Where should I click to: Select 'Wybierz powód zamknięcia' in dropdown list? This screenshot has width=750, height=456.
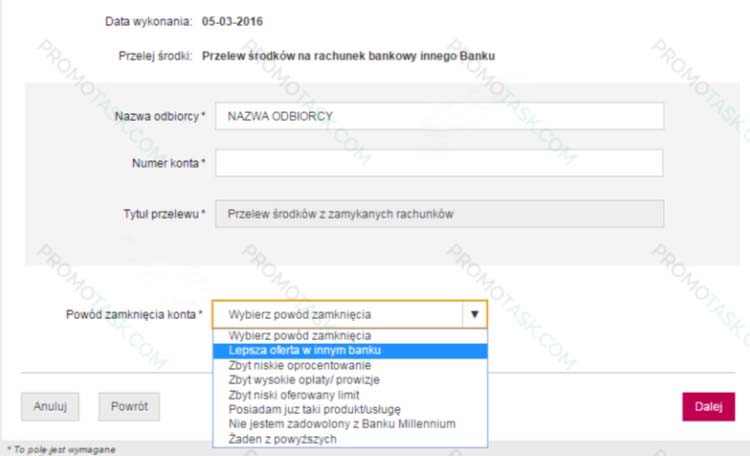(x=350, y=335)
